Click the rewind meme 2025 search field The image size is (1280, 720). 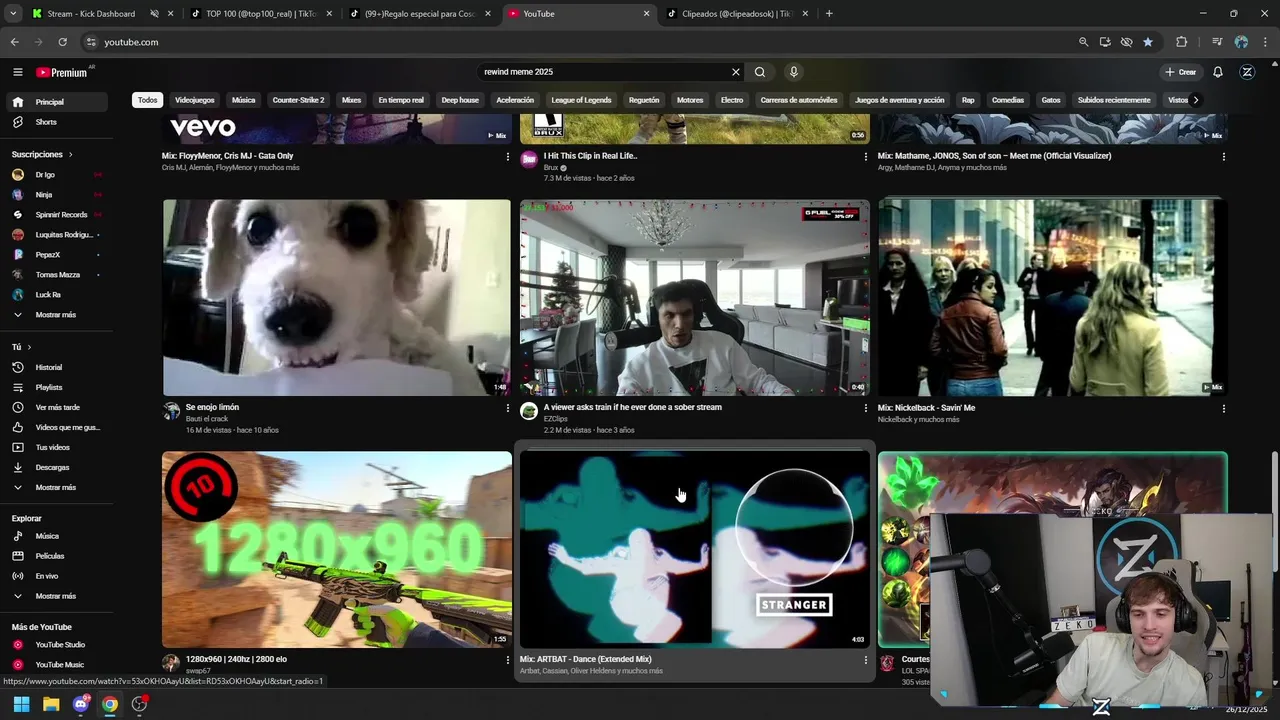click(605, 72)
